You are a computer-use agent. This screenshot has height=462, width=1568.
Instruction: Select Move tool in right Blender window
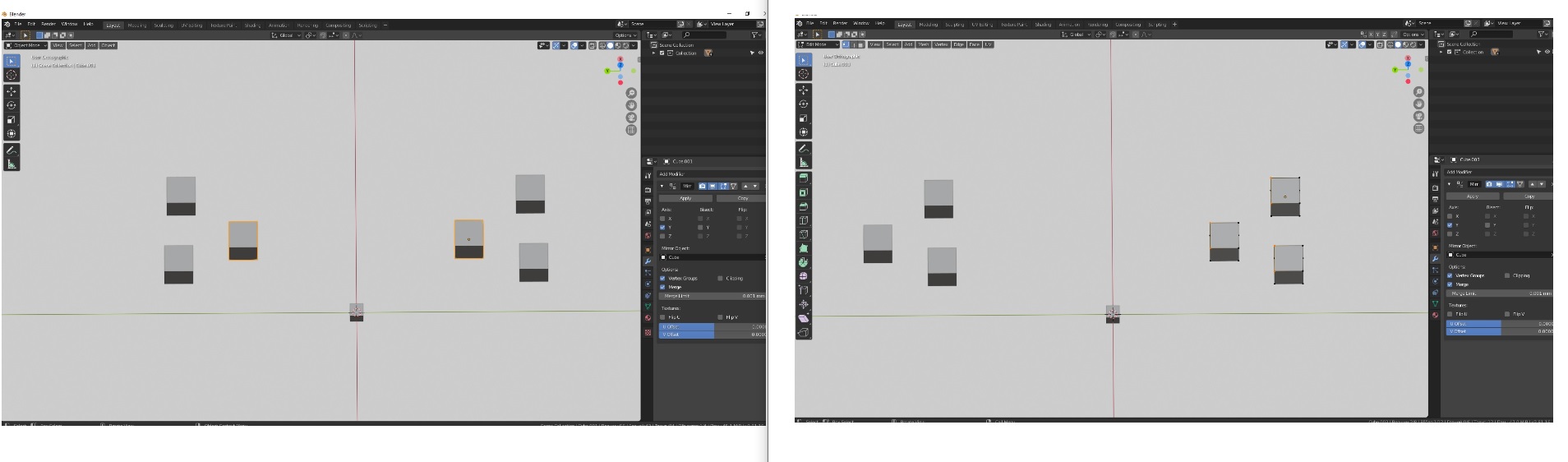point(804,90)
